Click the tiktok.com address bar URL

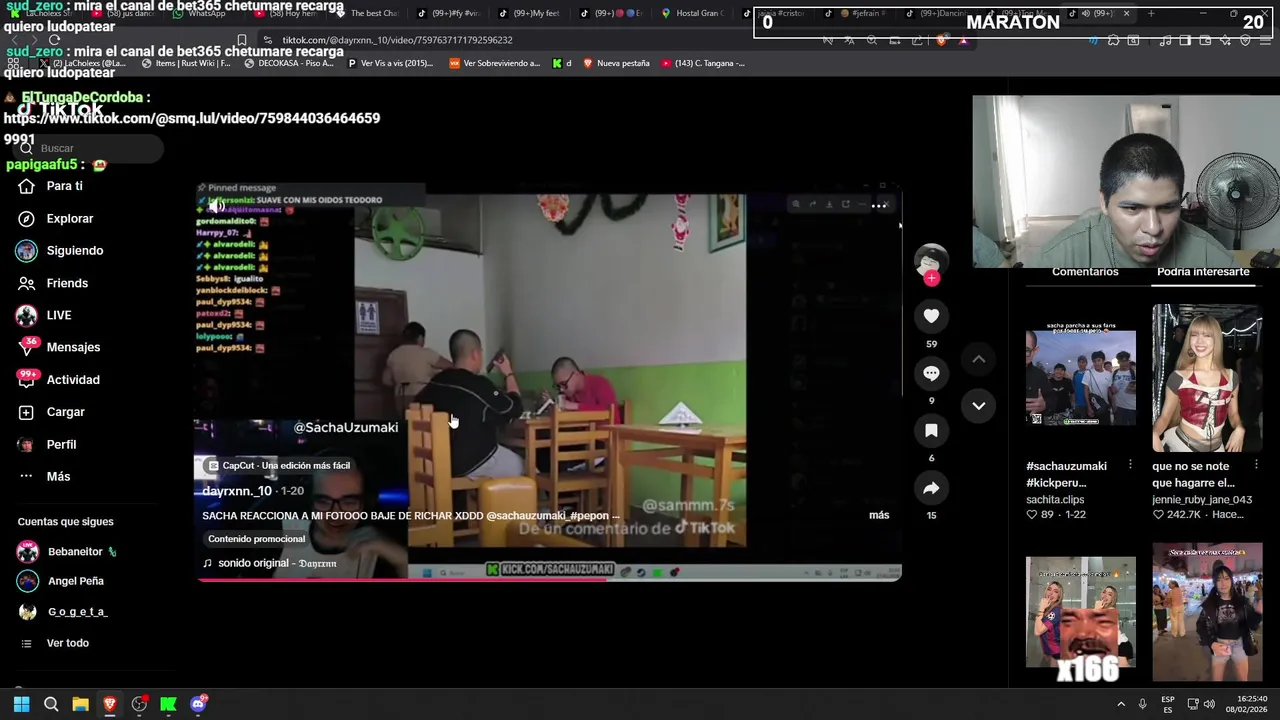coord(397,40)
